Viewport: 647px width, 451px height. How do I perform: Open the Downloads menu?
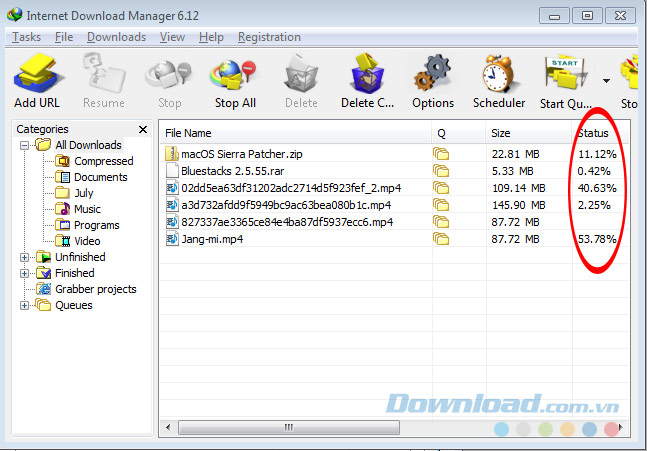click(x=116, y=37)
